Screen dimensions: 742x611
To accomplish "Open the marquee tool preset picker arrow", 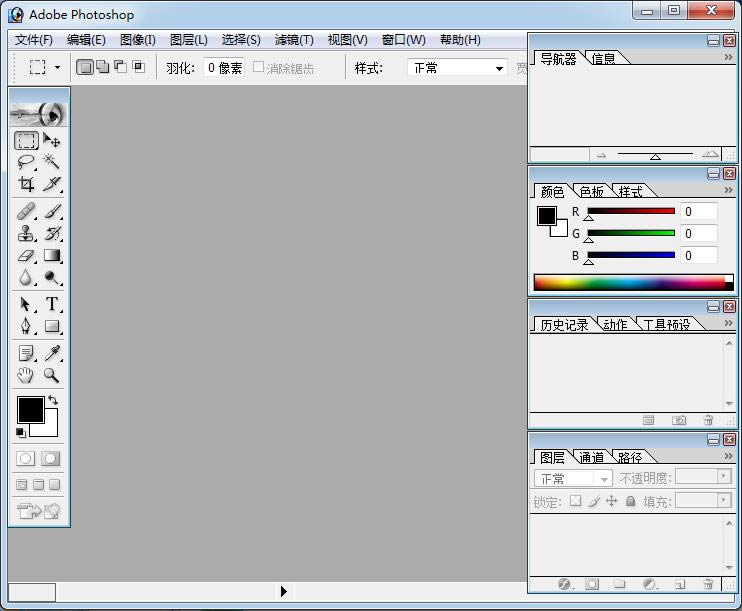I will 57,68.
